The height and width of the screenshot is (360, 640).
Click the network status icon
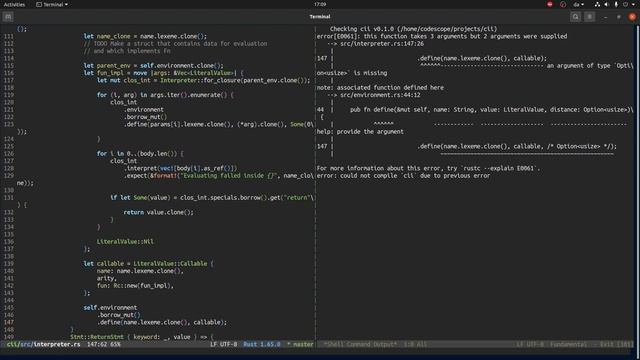(x=597, y=4)
